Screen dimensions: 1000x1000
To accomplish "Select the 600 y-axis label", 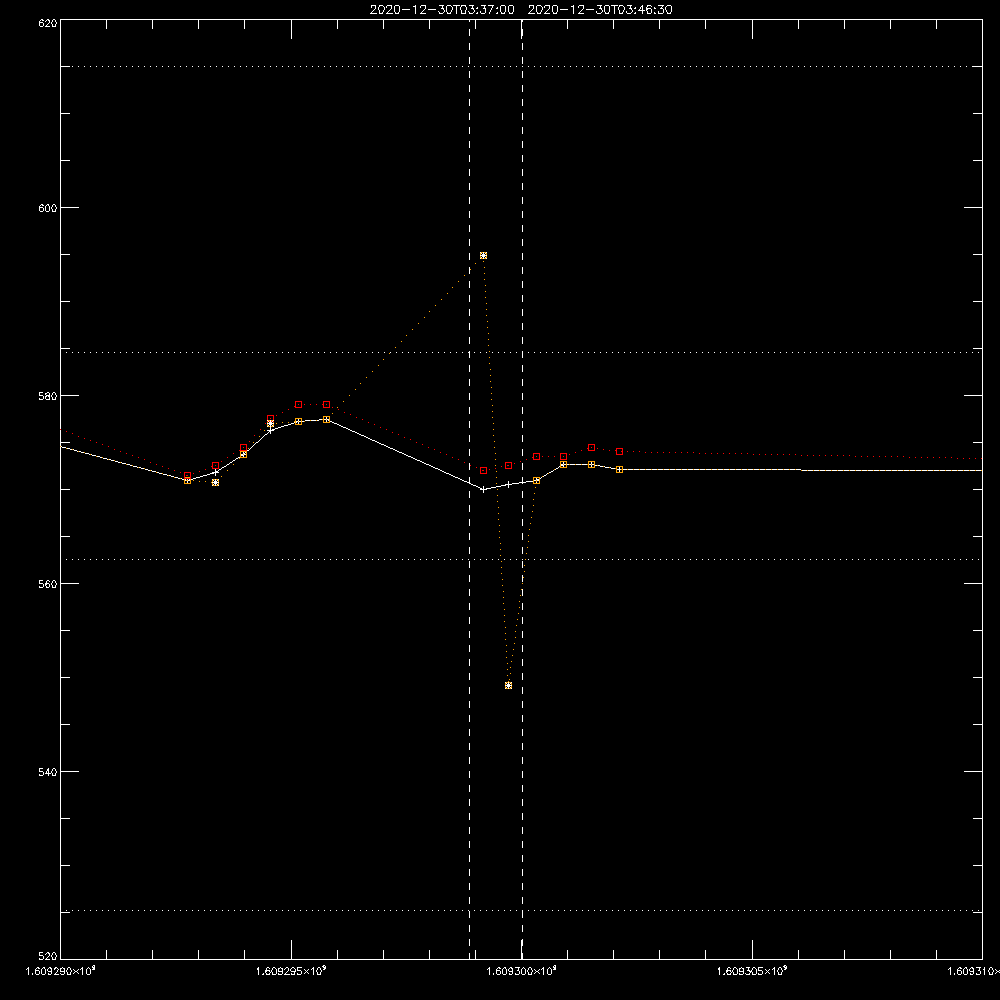I will [49, 208].
